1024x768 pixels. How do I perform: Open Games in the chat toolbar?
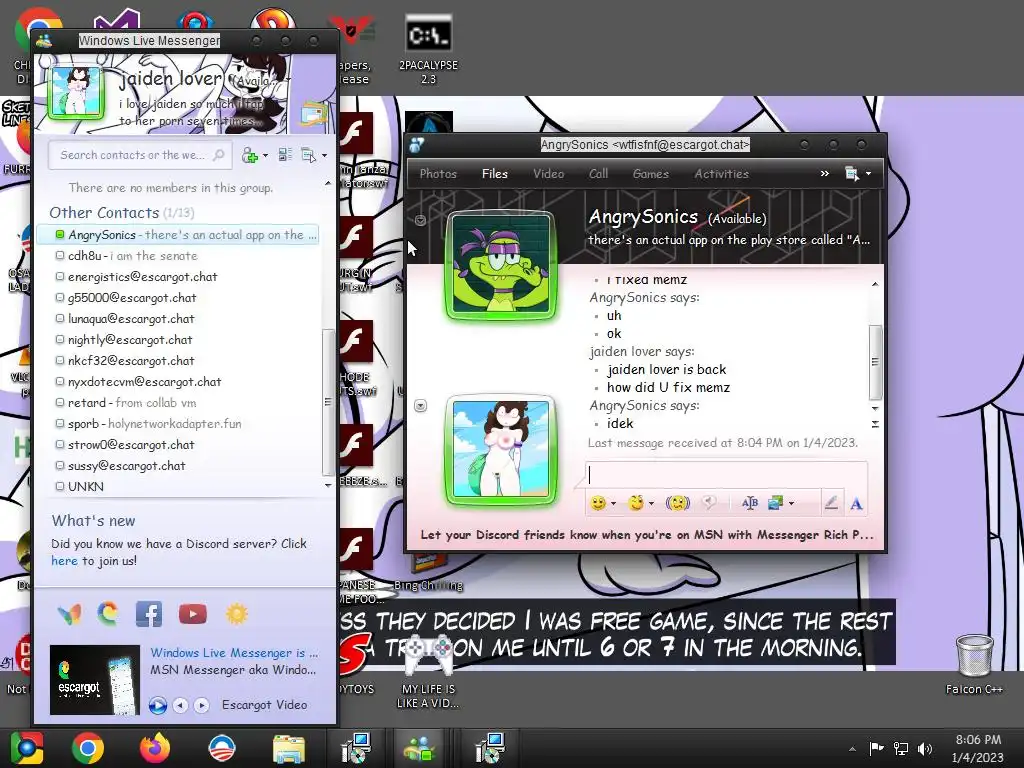click(650, 174)
